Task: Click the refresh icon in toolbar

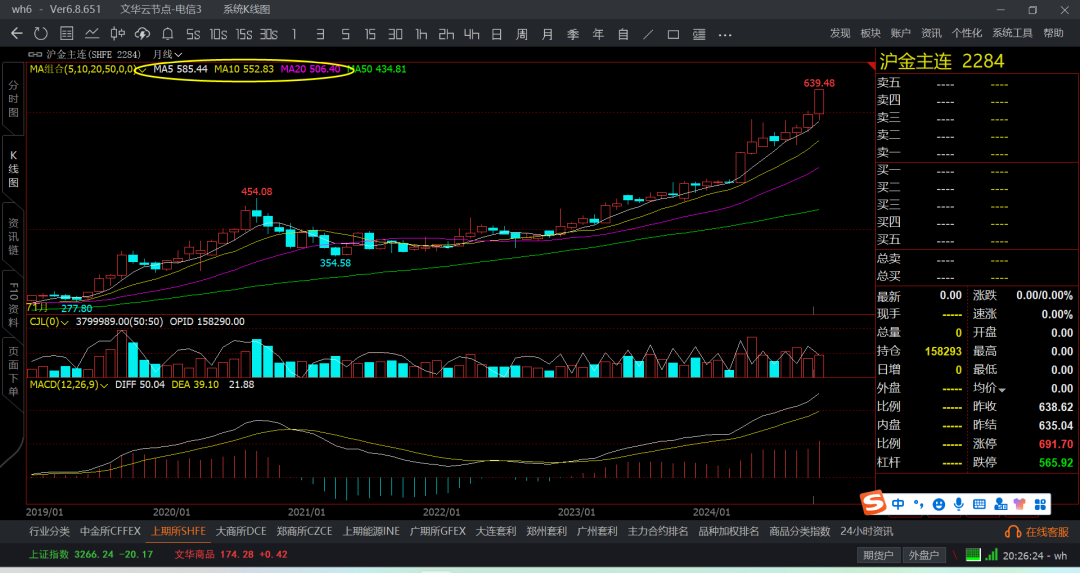Action: [x=41, y=33]
